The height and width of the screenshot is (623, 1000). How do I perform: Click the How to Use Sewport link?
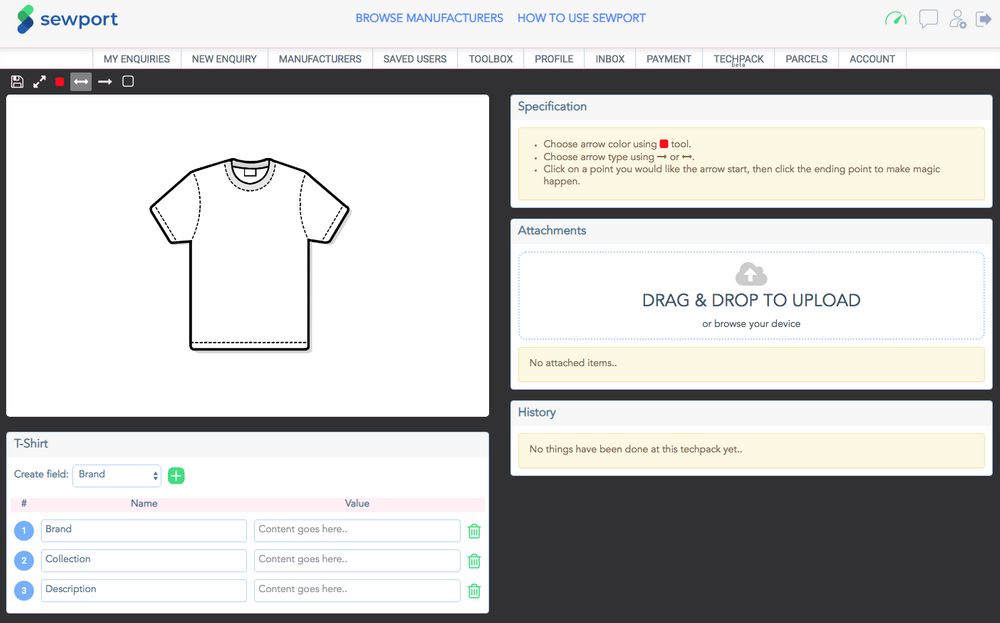click(x=581, y=18)
